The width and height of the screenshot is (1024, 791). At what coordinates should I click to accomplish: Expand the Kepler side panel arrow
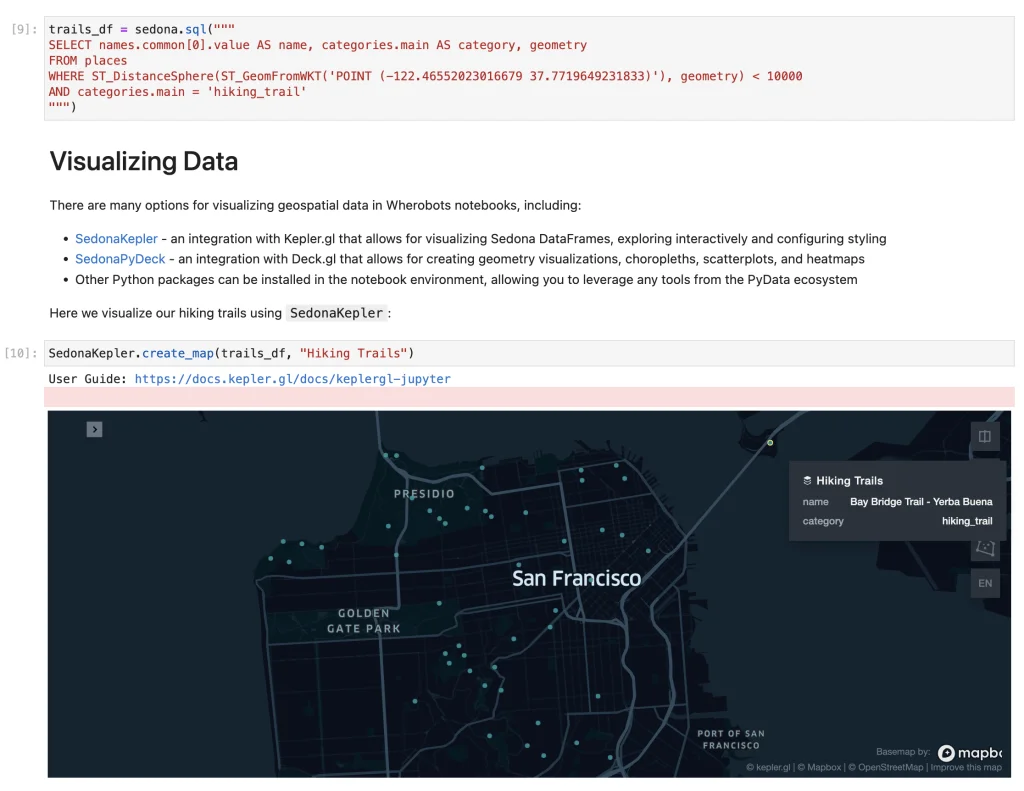(x=94, y=429)
